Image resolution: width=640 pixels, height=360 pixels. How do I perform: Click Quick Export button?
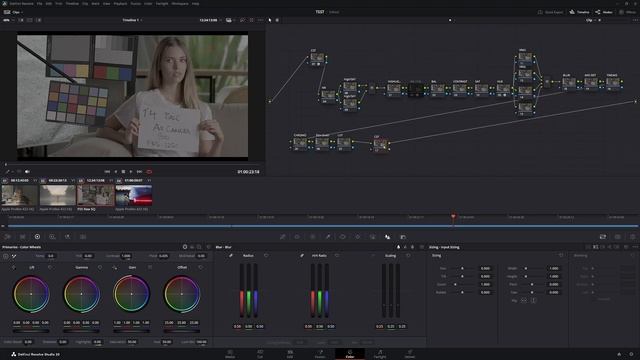[551, 12]
